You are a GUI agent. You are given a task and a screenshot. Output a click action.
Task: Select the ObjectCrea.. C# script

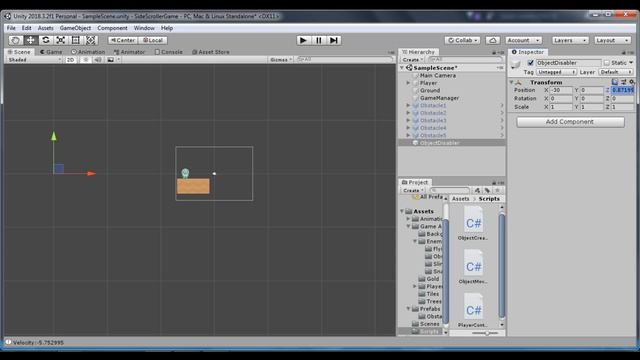(473, 224)
